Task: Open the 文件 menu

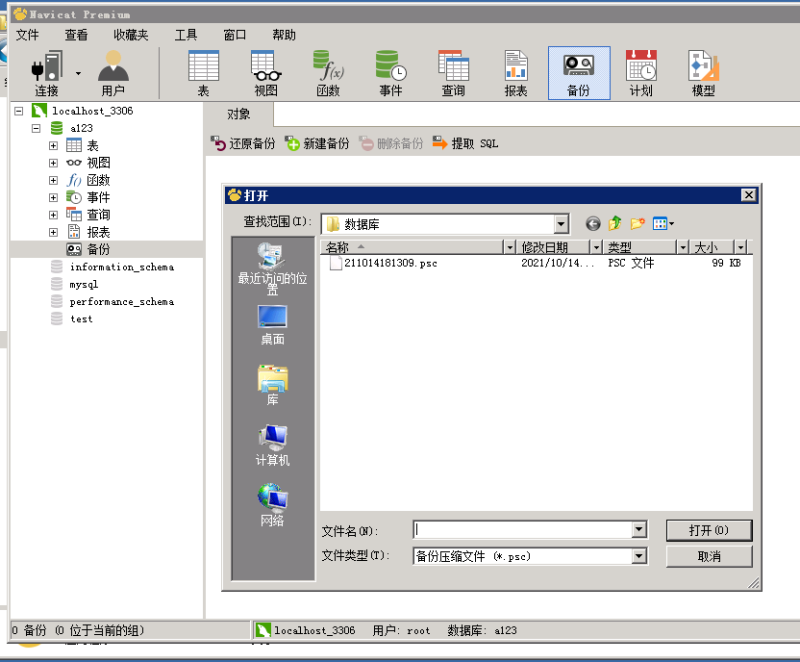Action: click(x=27, y=35)
